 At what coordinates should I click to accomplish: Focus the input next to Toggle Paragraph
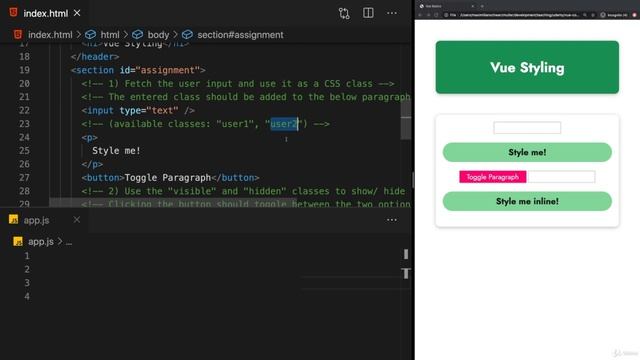pyautogui.click(x=561, y=177)
